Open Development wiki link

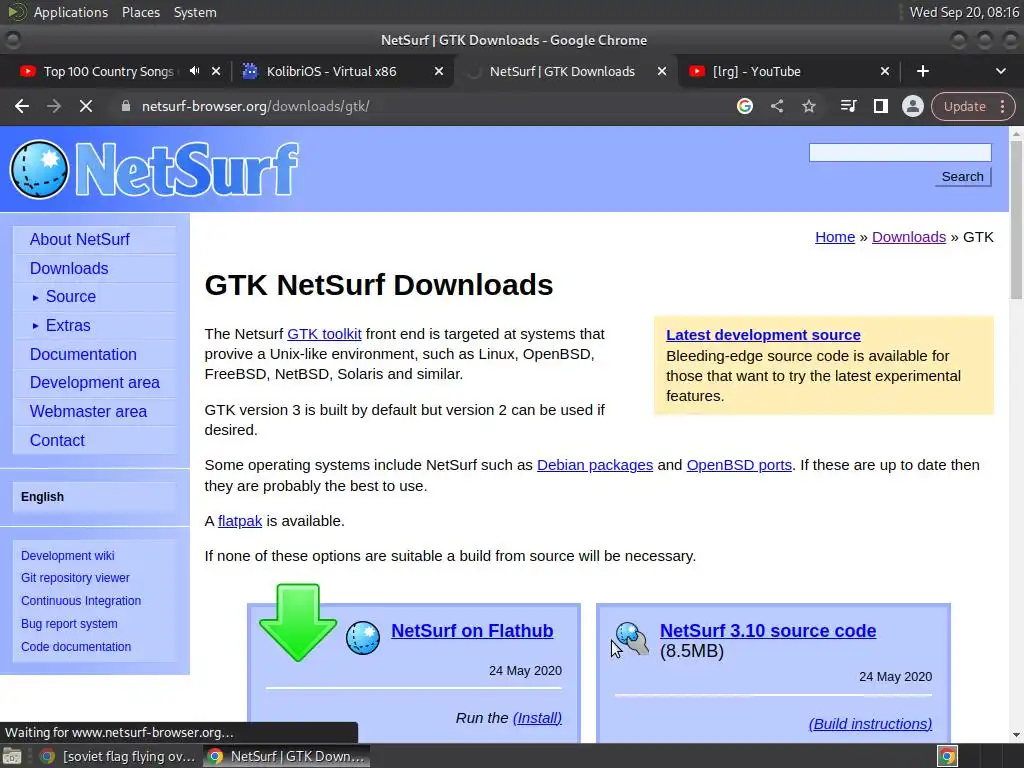(67, 556)
